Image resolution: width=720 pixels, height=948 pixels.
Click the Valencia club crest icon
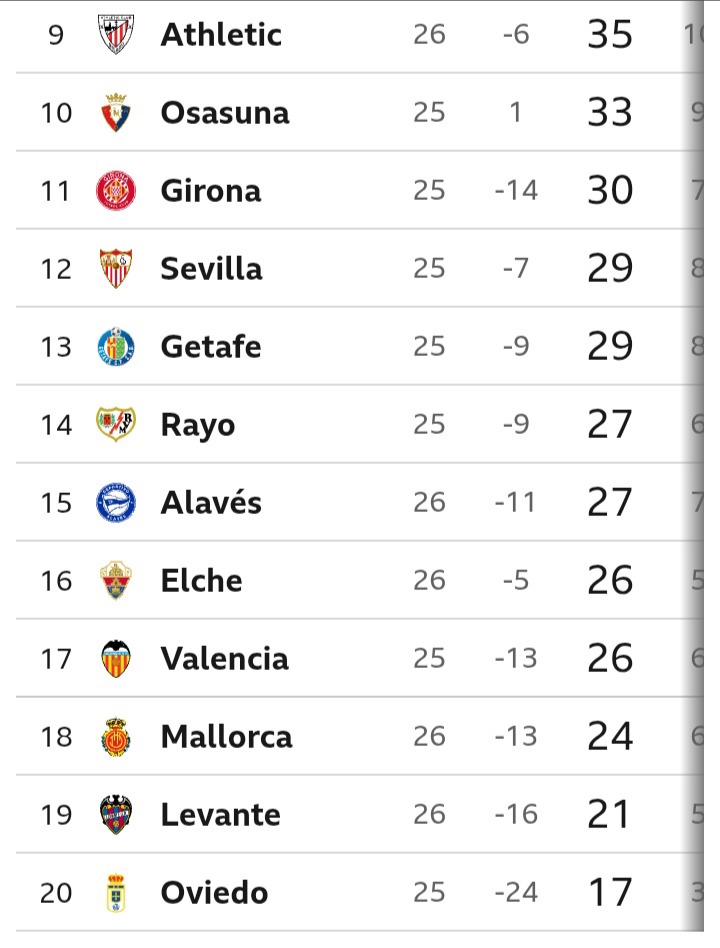tap(115, 658)
